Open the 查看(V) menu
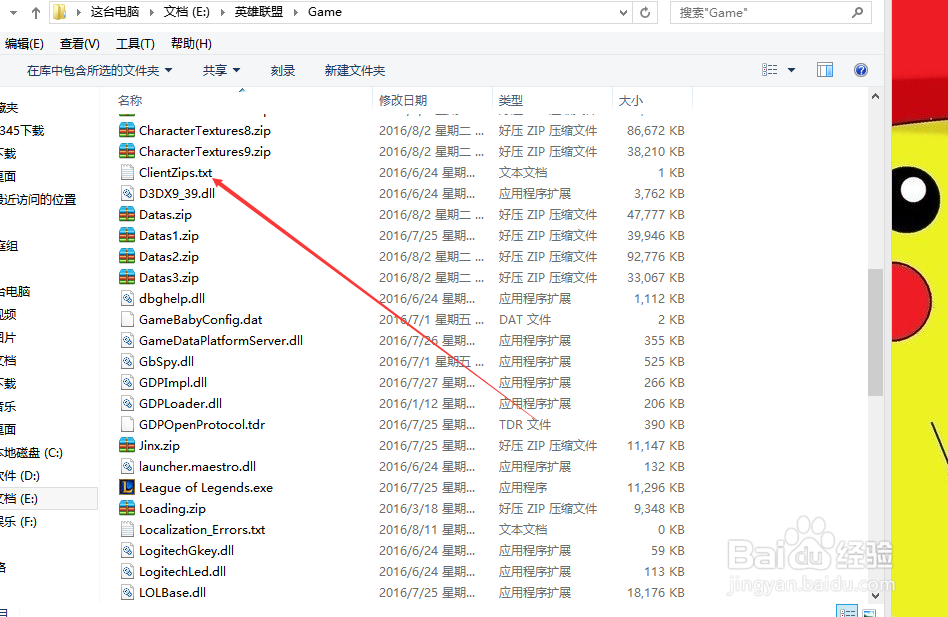 point(79,43)
